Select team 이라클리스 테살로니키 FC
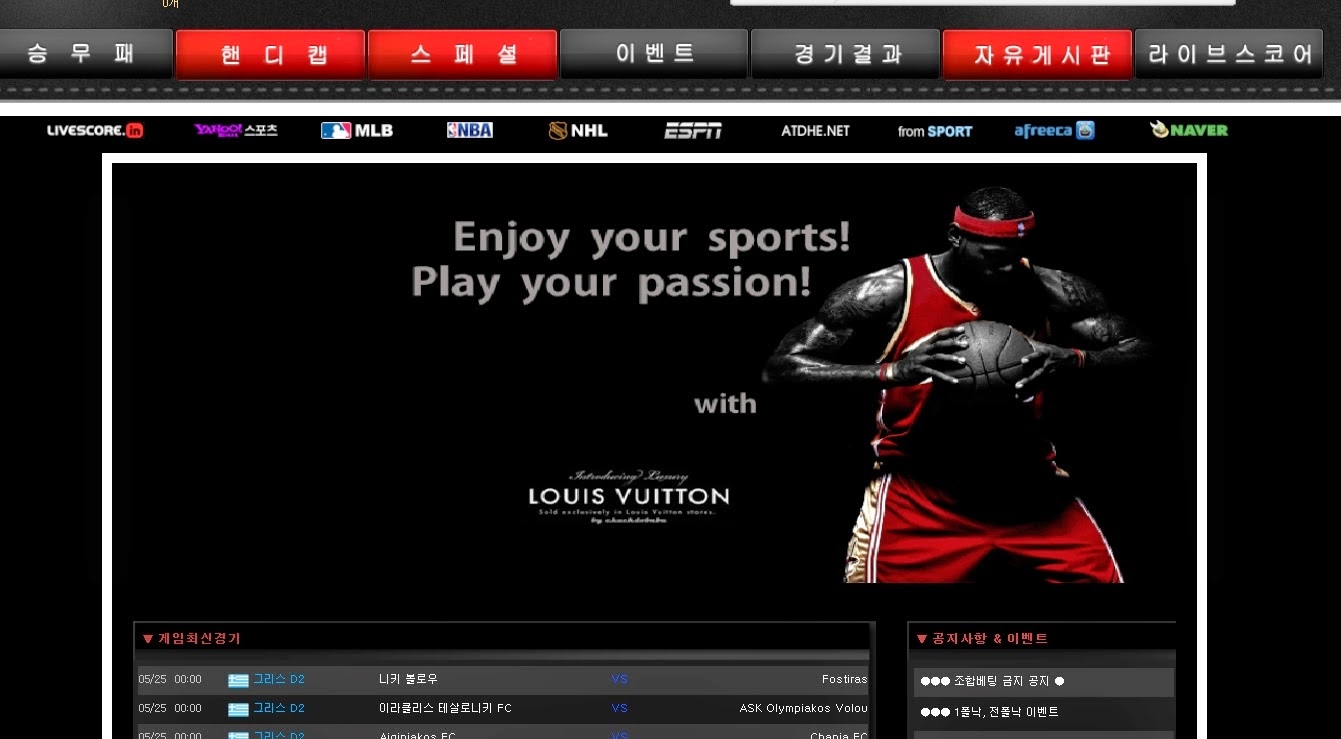Viewport: 1341px width, 739px height. tap(445, 708)
